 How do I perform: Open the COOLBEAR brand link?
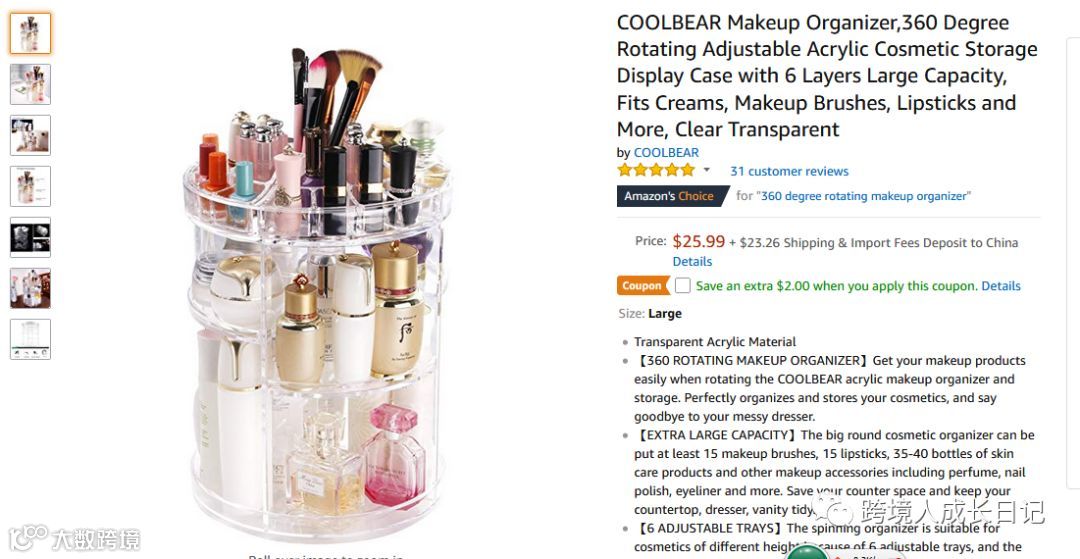point(666,153)
